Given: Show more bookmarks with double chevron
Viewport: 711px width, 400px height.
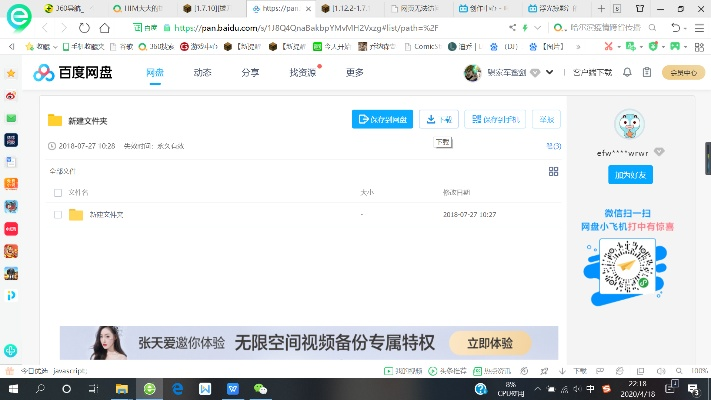Looking at the screenshot, I should pyautogui.click(x=578, y=47).
